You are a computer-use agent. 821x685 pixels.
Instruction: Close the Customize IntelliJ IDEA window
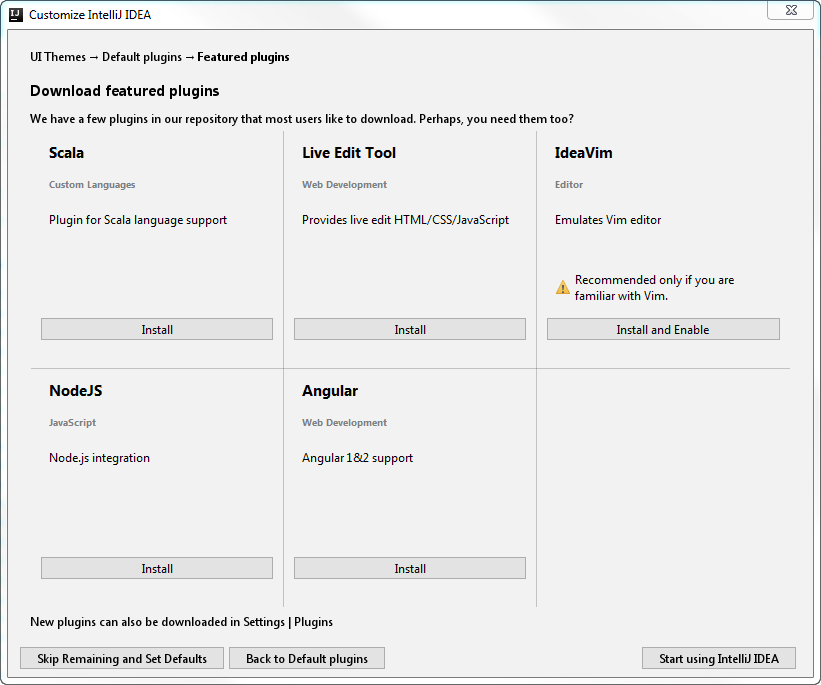[x=790, y=10]
